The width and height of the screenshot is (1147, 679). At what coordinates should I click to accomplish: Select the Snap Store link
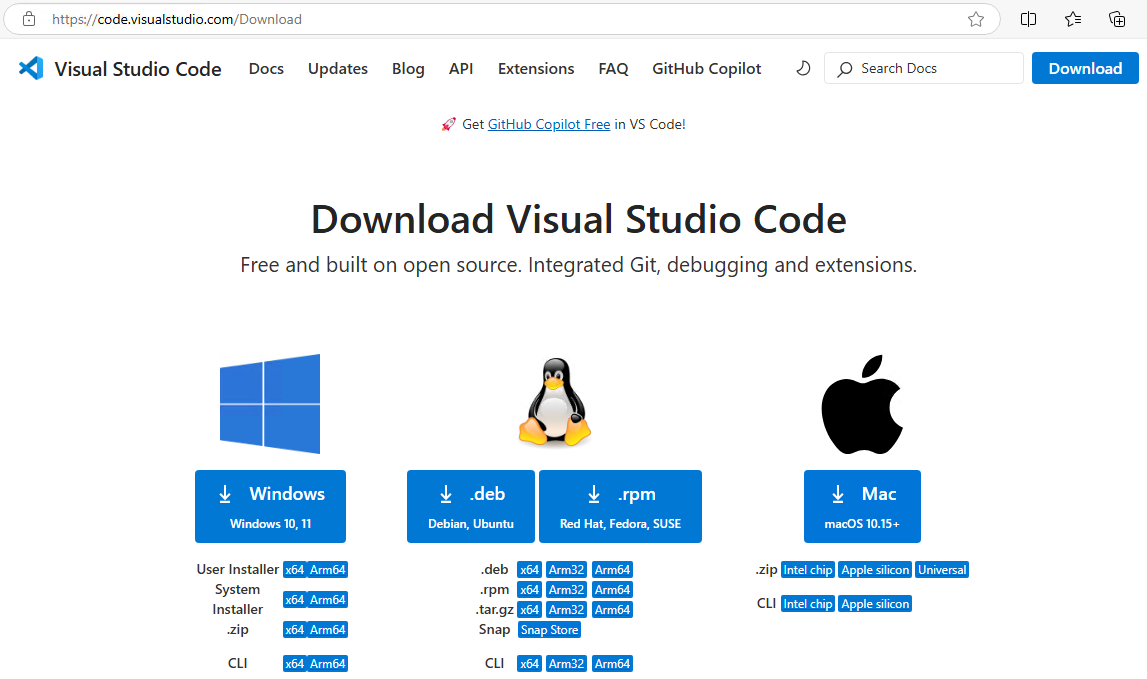coord(549,630)
